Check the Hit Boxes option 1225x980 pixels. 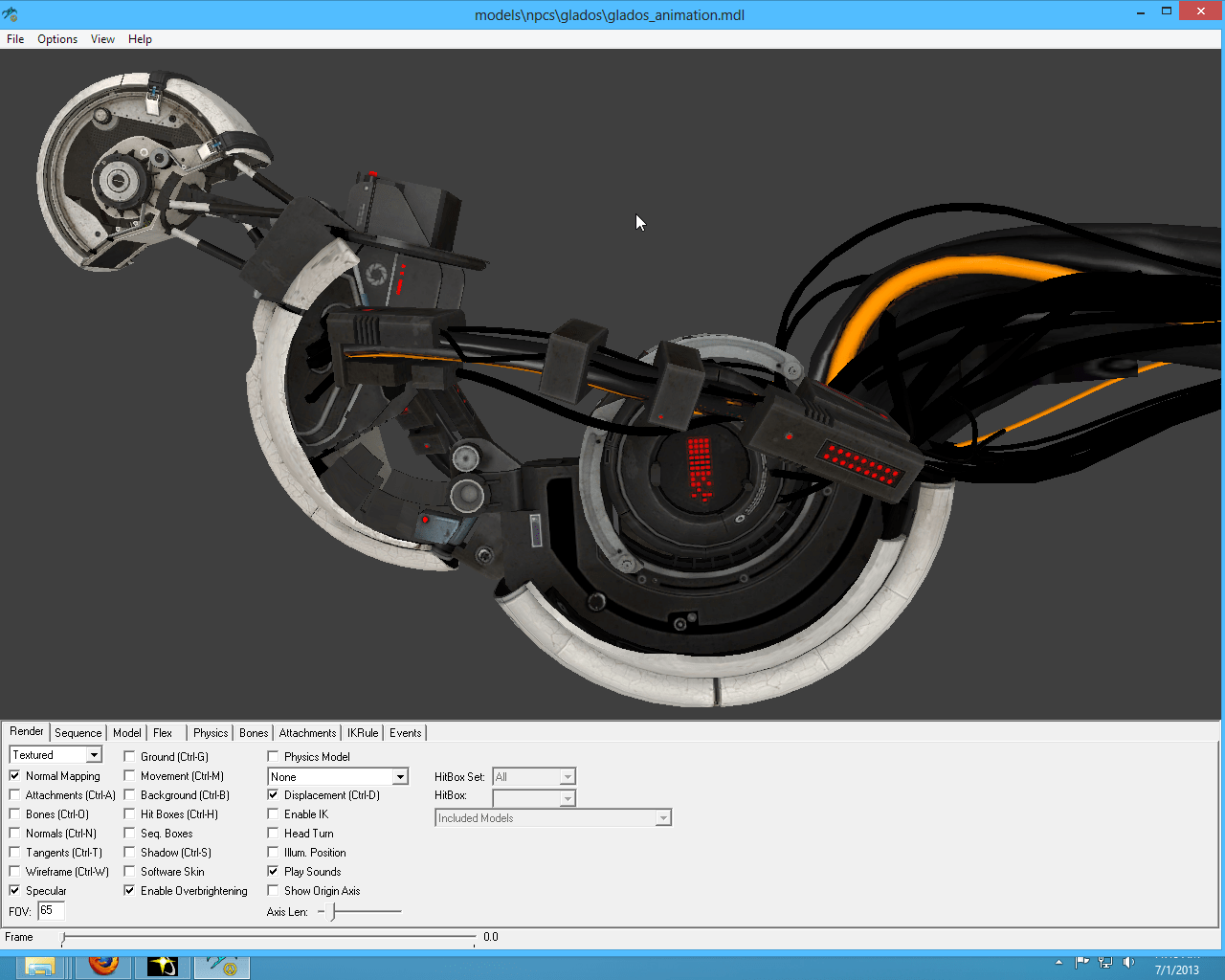point(129,814)
